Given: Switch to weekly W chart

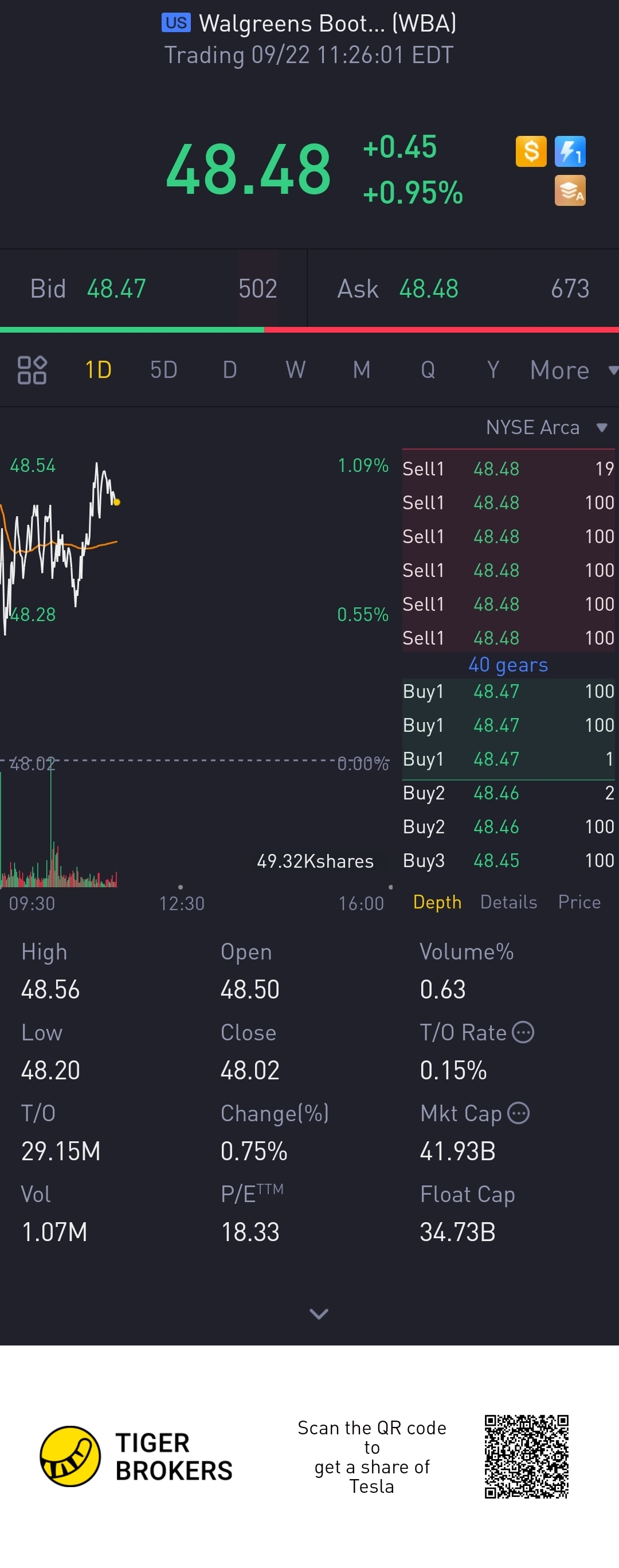Looking at the screenshot, I should [x=296, y=369].
